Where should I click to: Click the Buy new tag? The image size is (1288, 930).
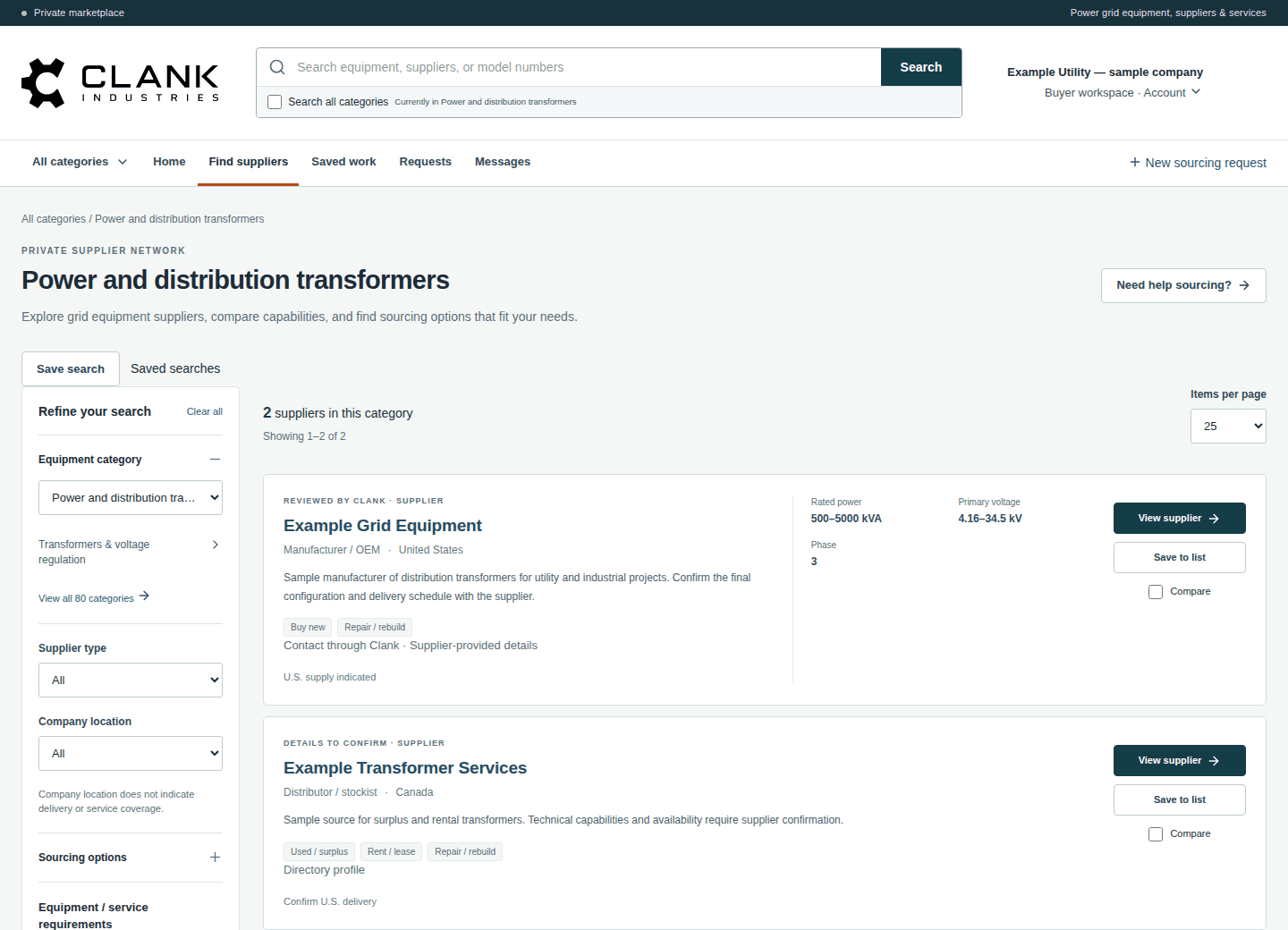pos(308,628)
